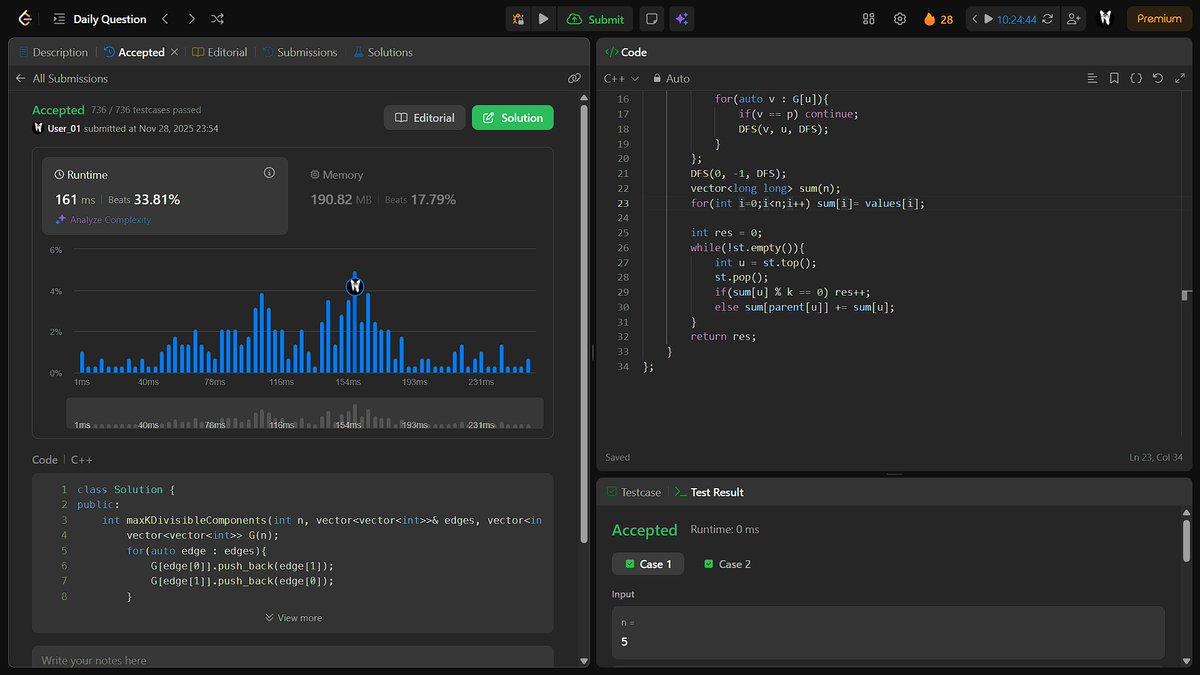Copy the submission link icon
The height and width of the screenshot is (675, 1200).
coord(575,77)
